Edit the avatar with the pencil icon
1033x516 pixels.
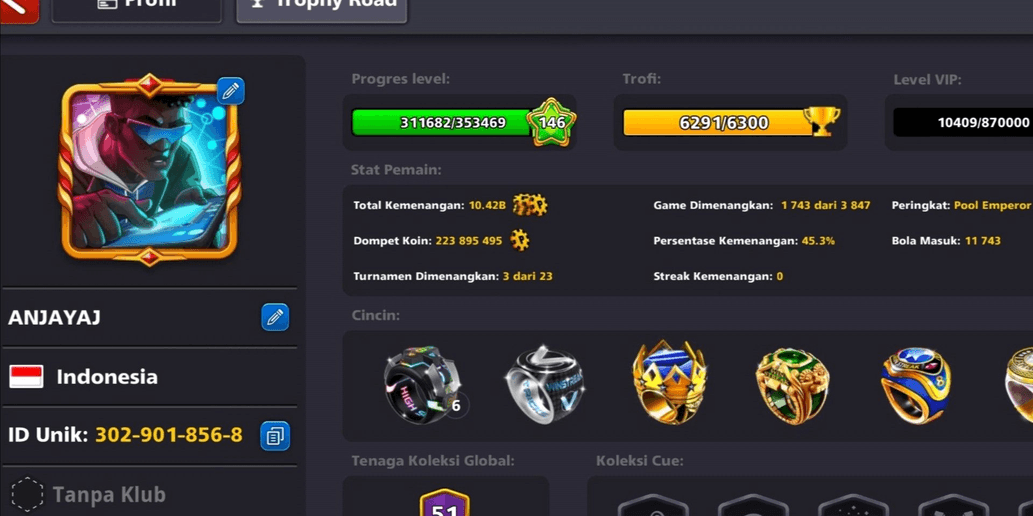pos(231,91)
